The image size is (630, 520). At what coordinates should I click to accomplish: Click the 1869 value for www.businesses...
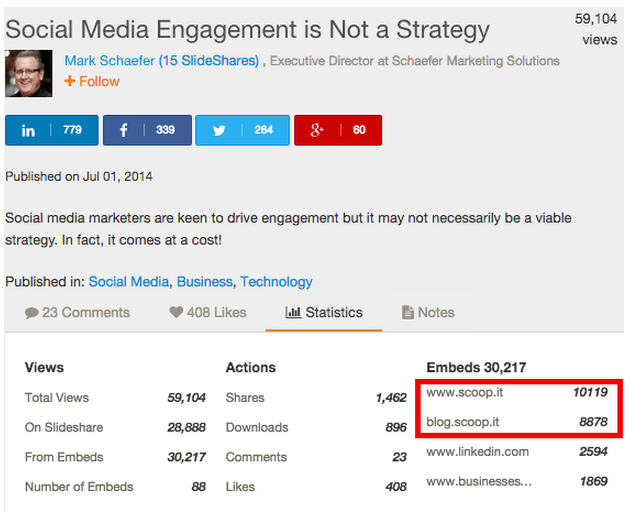(x=593, y=481)
